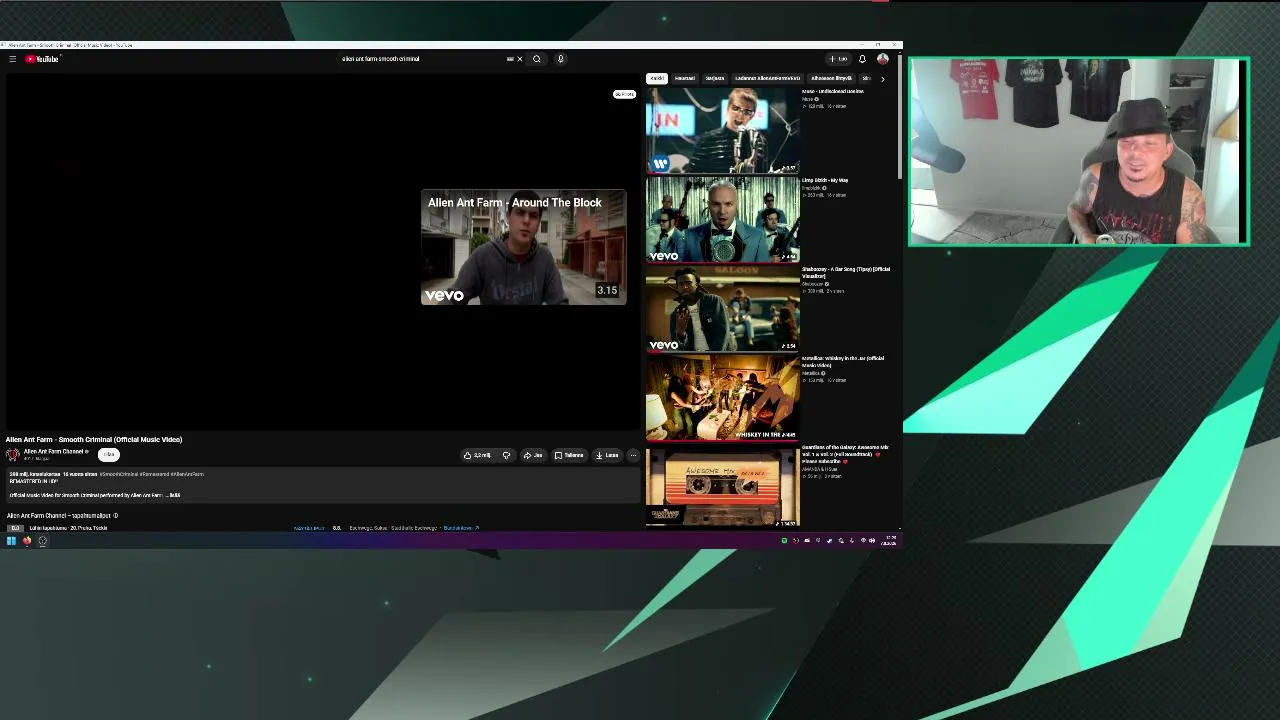The image size is (1280, 720).
Task: Dismiss the end-screen overlay button in player
Action: [x=624, y=94]
